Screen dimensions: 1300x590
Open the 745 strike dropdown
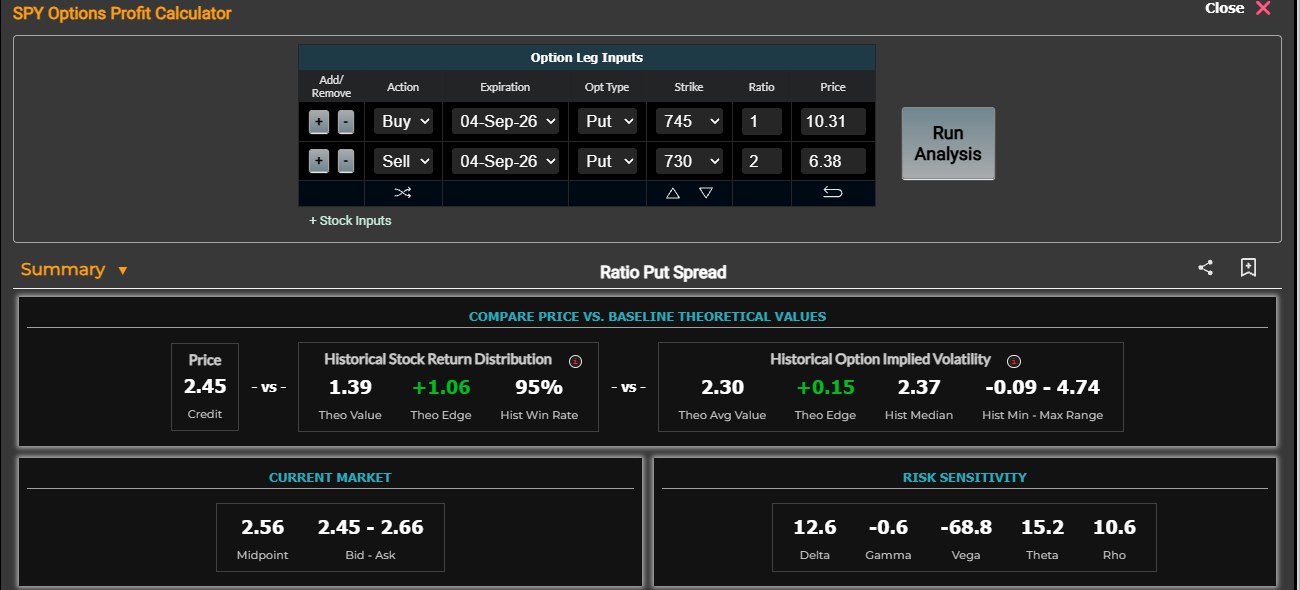(689, 121)
